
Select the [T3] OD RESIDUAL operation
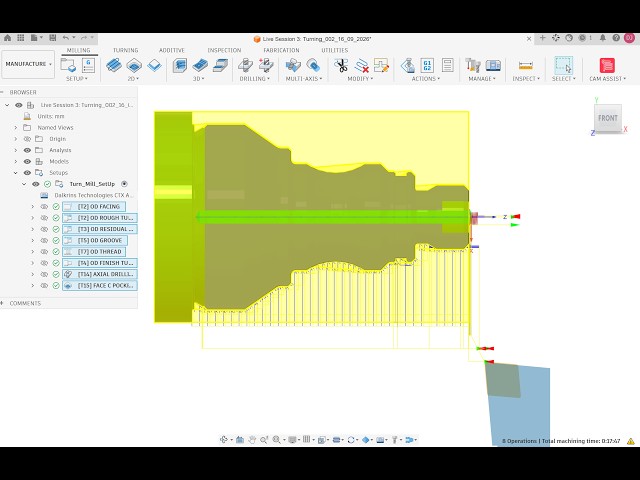click(x=100, y=229)
